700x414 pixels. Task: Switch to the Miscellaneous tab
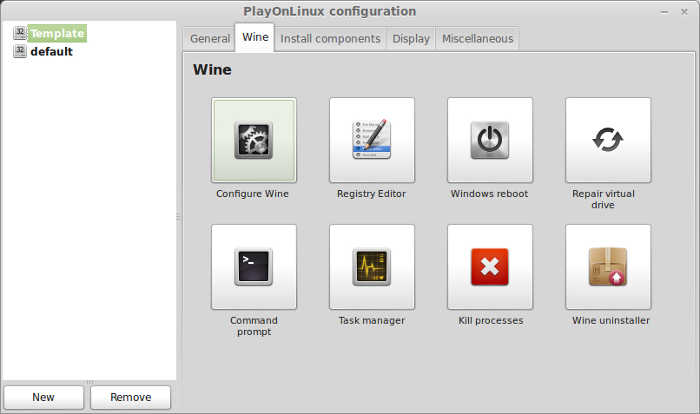point(477,39)
